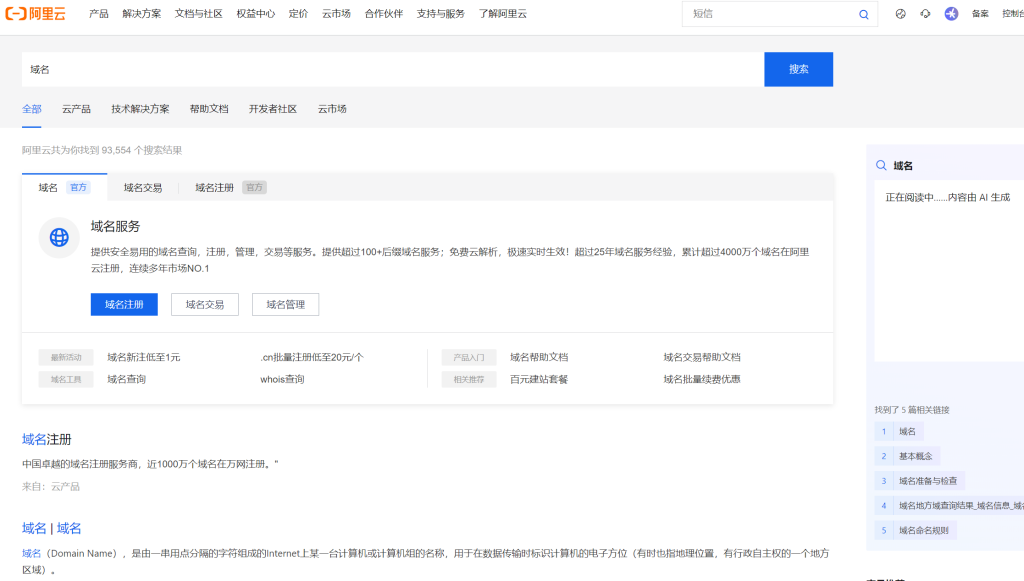Screen dimensions: 1024x581
Task: Click the blue 域名注册 button
Action: pyautogui.click(x=124, y=304)
